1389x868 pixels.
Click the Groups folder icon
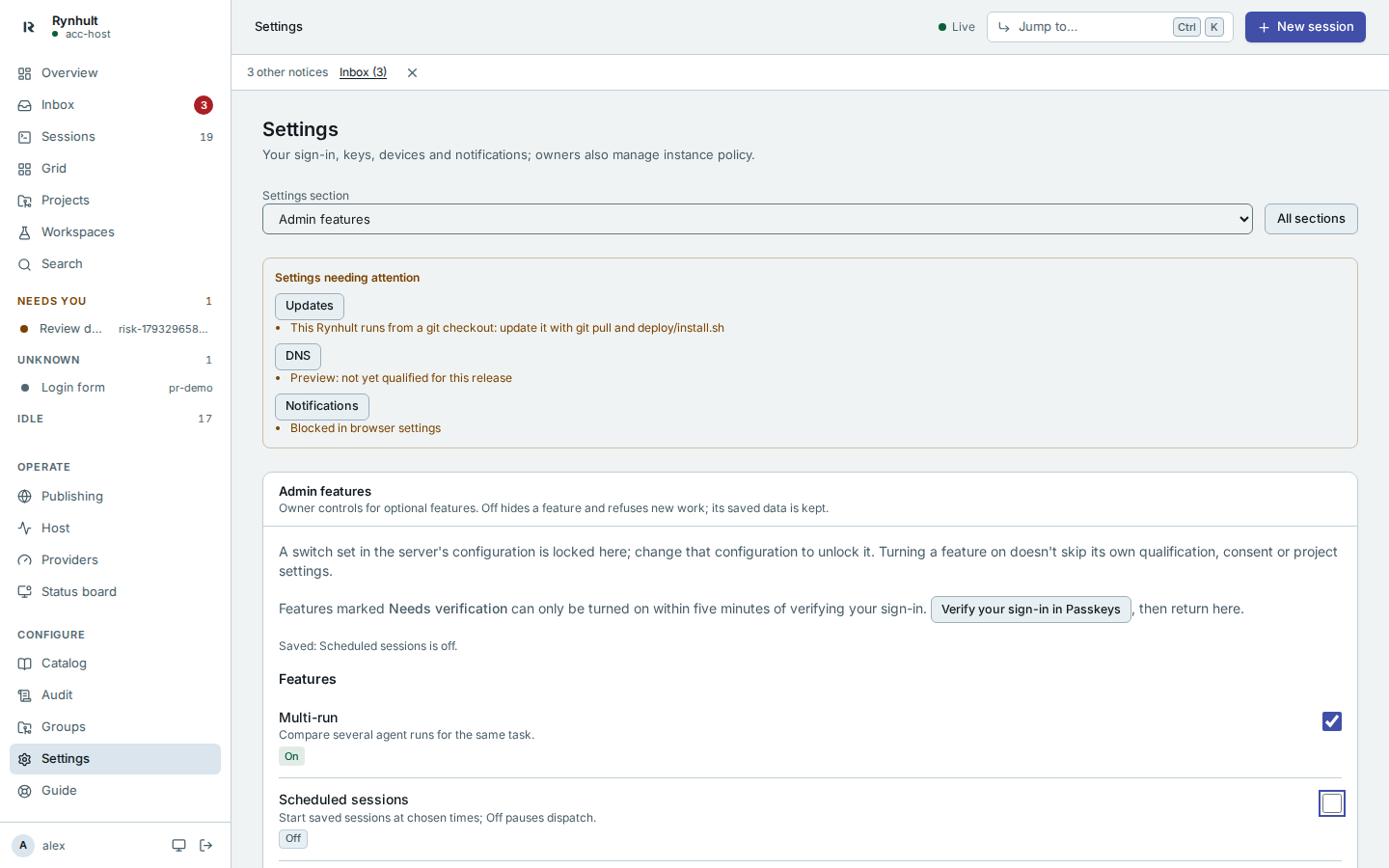click(25, 727)
